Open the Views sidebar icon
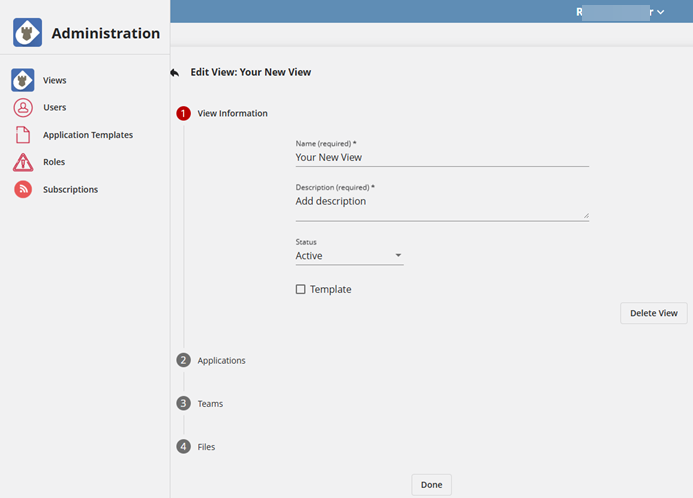This screenshot has height=498, width=693. coord(23,80)
